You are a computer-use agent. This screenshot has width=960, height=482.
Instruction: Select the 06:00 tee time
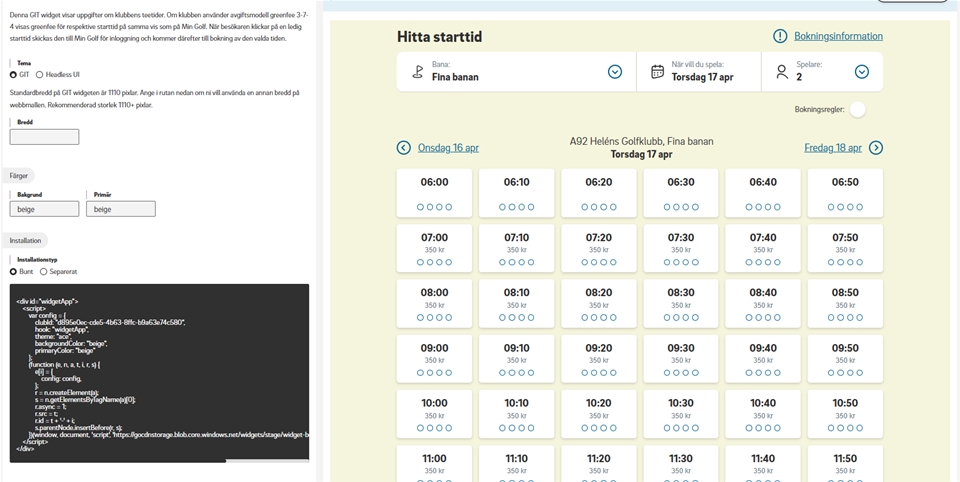(x=434, y=193)
